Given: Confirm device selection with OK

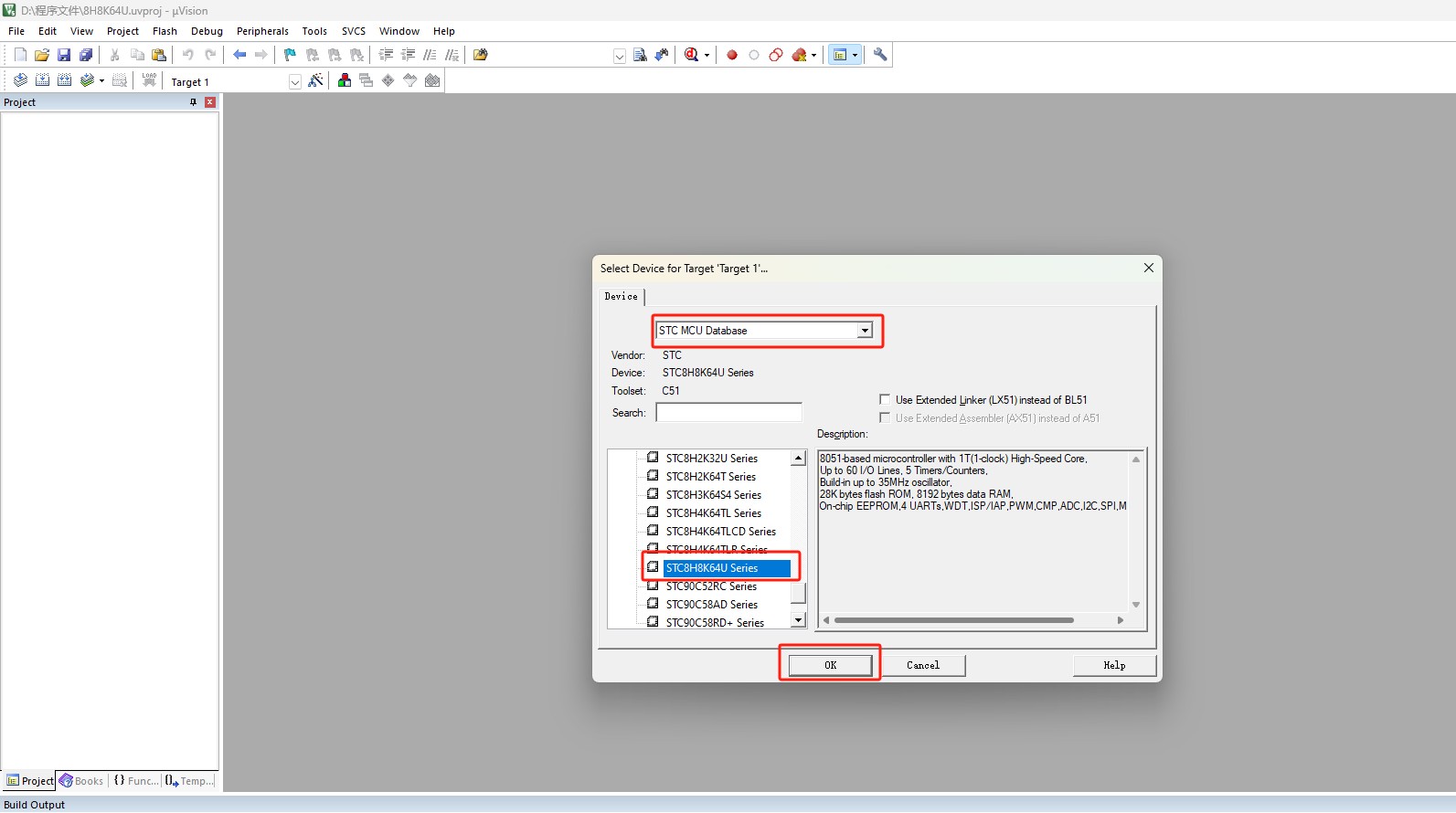Looking at the screenshot, I should pyautogui.click(x=830, y=665).
